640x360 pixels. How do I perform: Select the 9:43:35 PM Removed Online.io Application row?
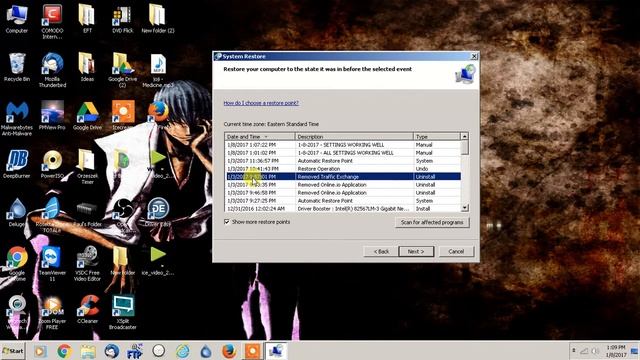pos(343,184)
